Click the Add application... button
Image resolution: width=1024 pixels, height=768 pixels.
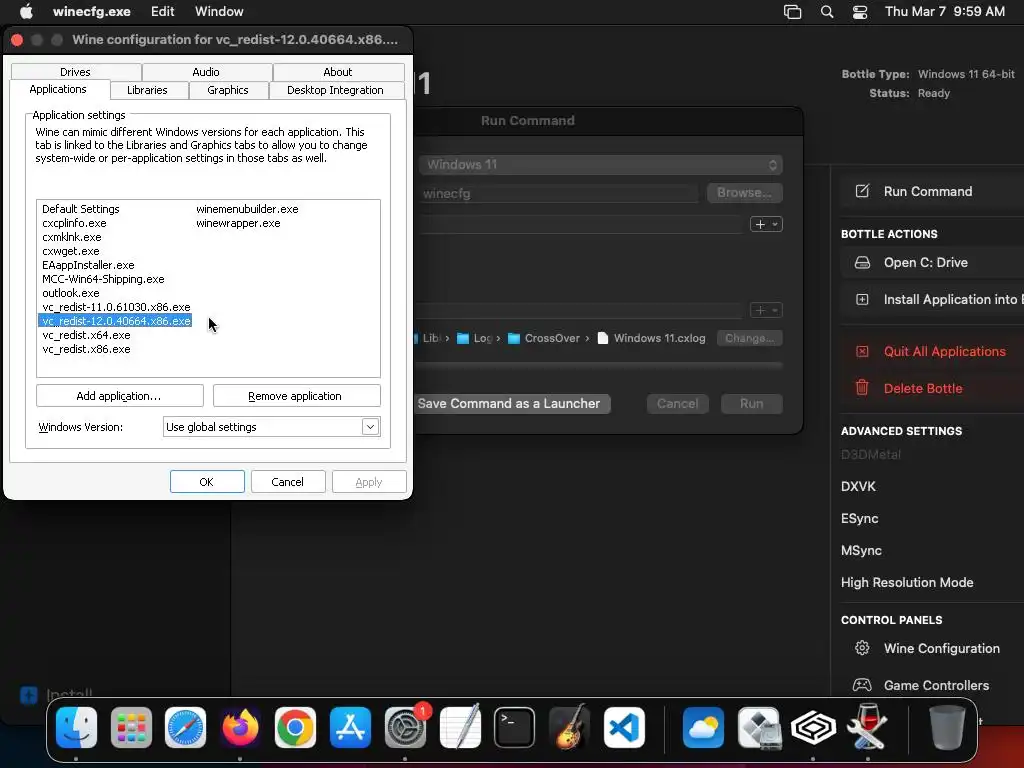pyautogui.click(x=120, y=396)
